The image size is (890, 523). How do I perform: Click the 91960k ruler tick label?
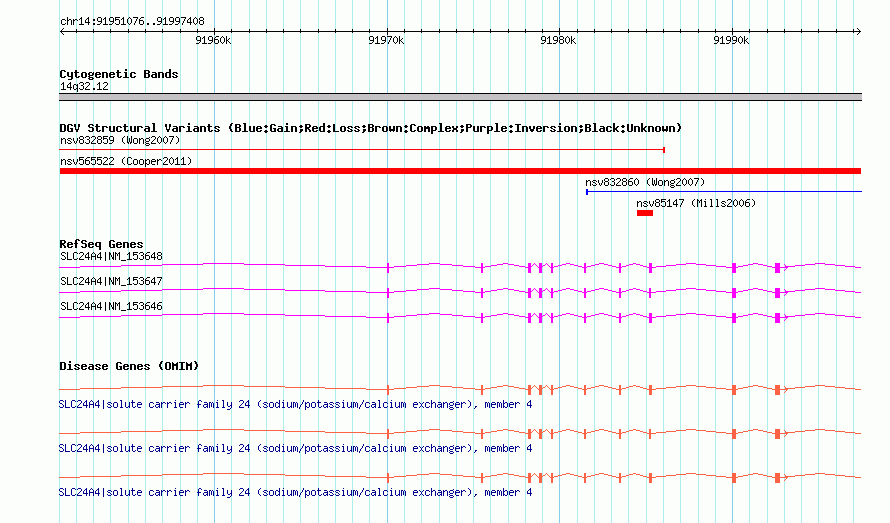tap(213, 40)
